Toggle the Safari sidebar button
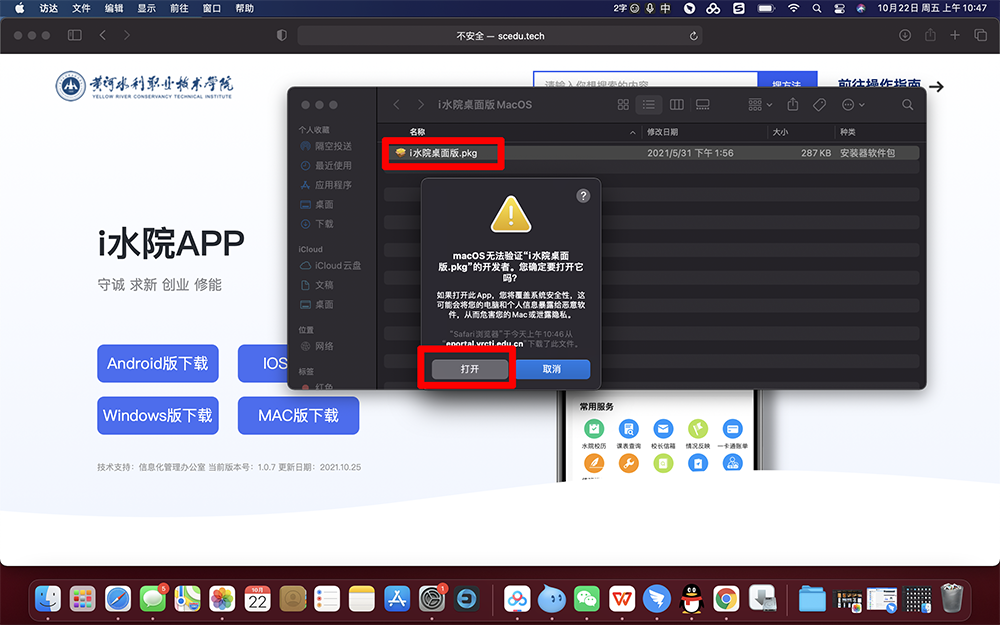Viewport: 1000px width, 625px height. [74, 35]
